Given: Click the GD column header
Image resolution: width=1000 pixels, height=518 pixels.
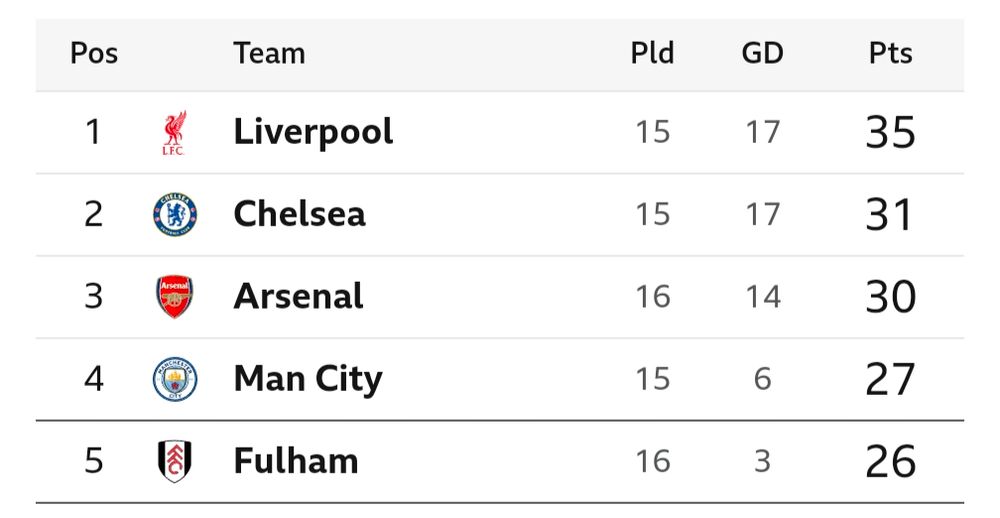Looking at the screenshot, I should pyautogui.click(x=763, y=54).
